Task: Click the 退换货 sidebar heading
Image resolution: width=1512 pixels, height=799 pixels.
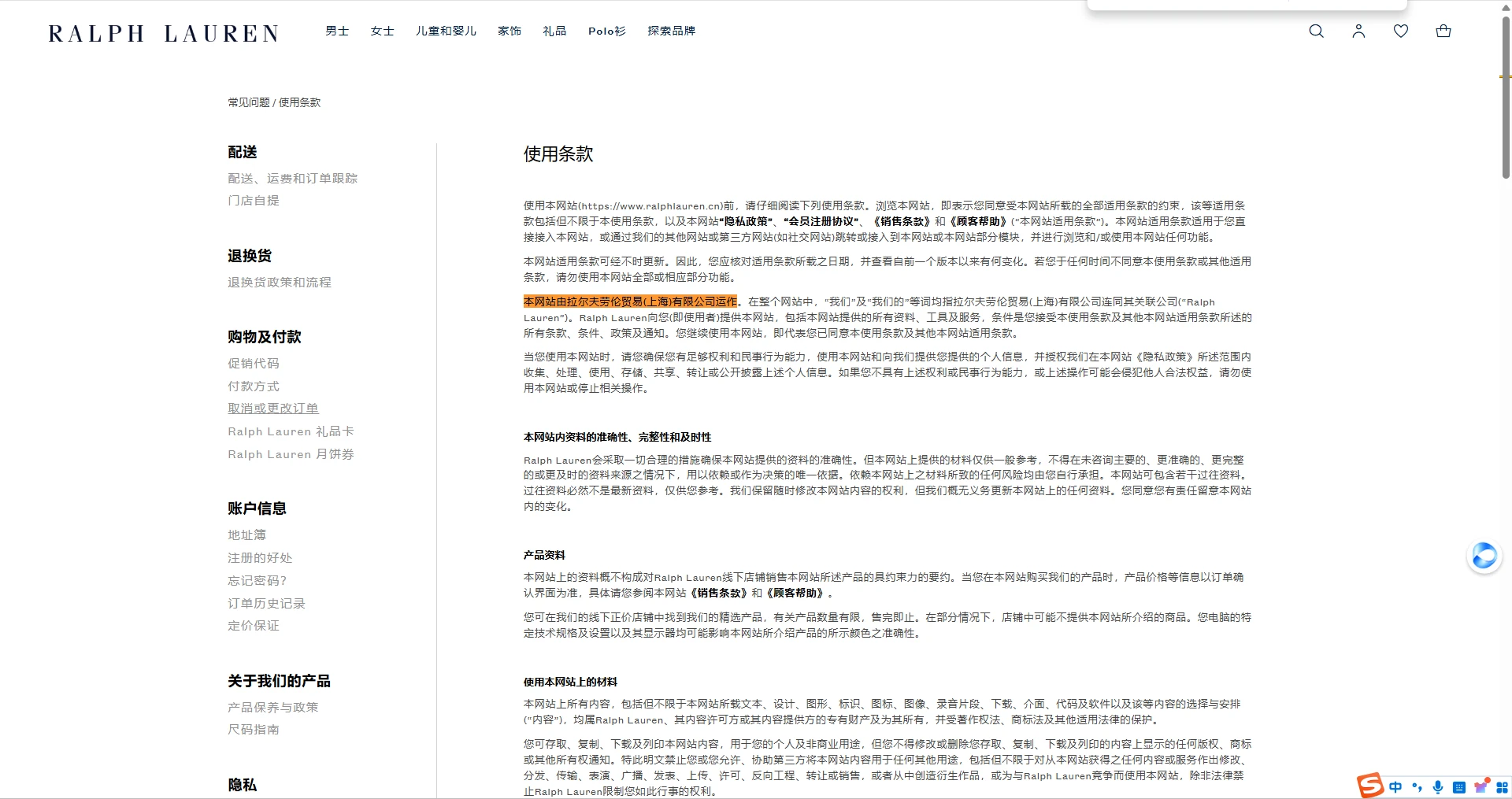Action: click(250, 257)
